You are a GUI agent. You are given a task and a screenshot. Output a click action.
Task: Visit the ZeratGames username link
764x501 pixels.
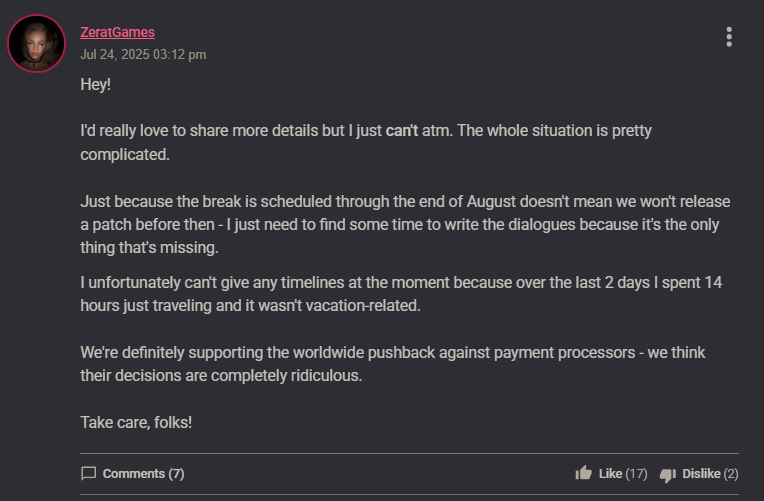click(x=117, y=32)
